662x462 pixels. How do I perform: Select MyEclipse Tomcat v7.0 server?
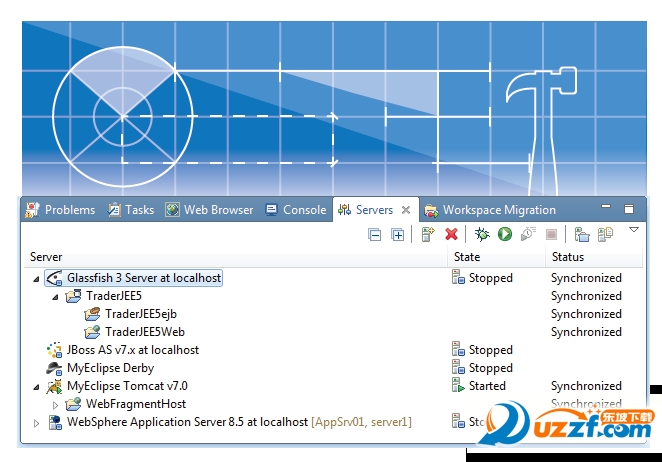coord(128,386)
